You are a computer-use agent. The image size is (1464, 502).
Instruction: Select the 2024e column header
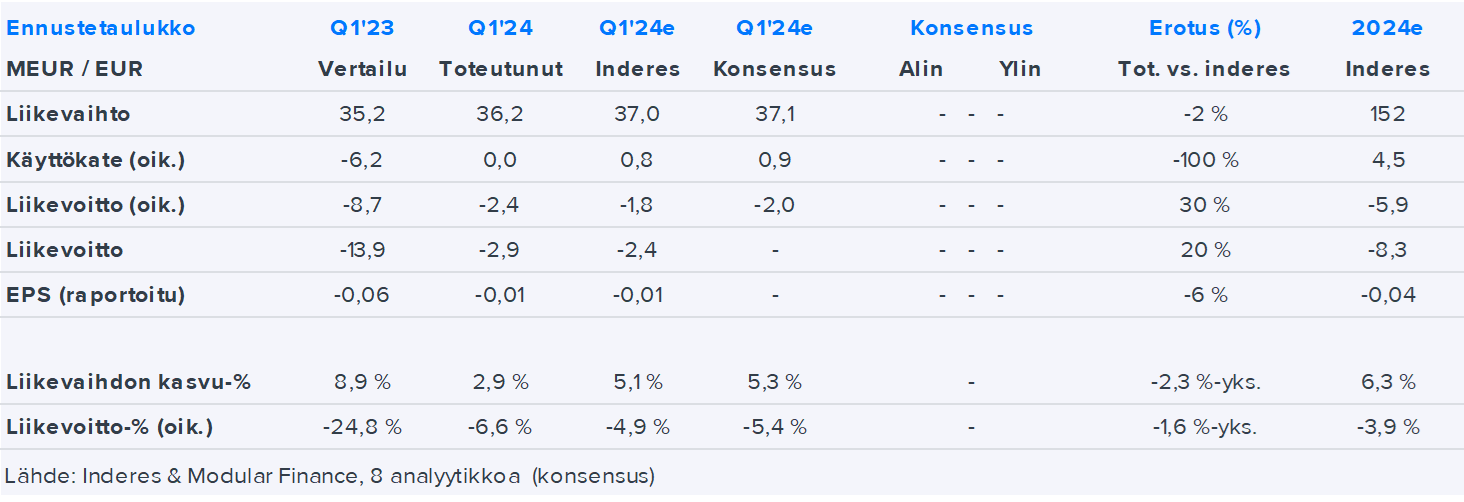tap(1387, 28)
